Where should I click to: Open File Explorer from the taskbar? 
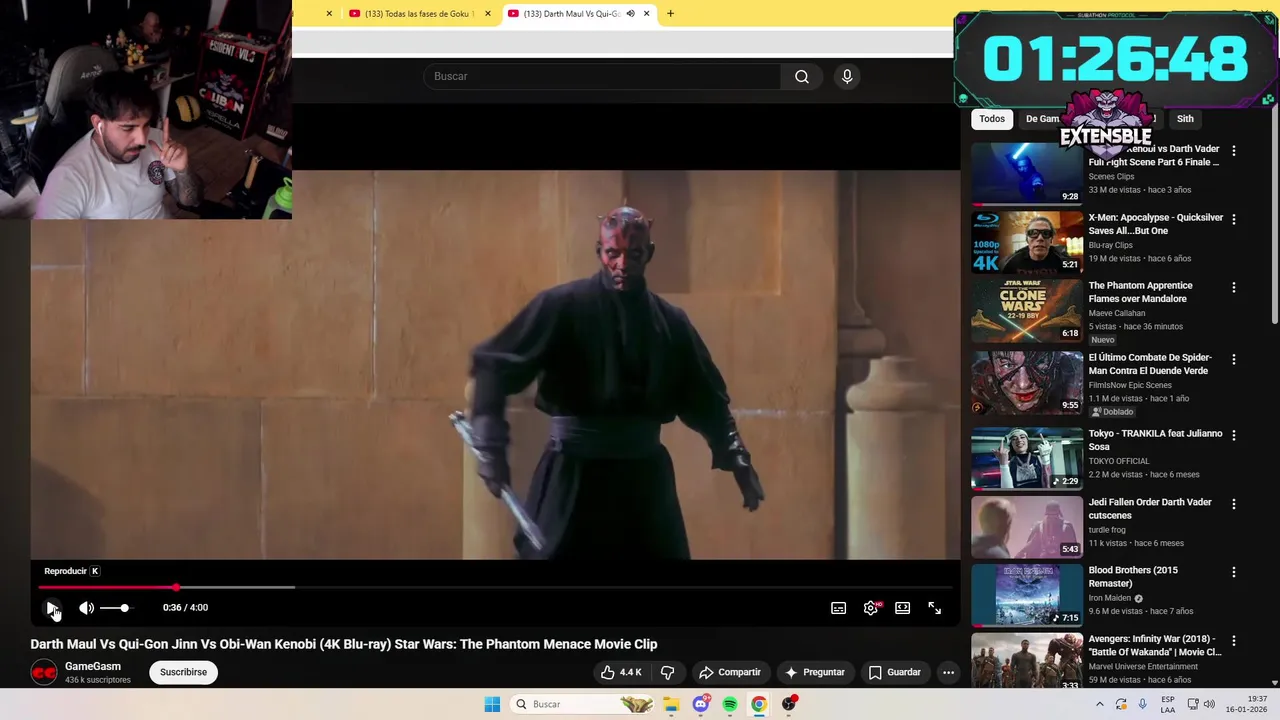pos(671,704)
